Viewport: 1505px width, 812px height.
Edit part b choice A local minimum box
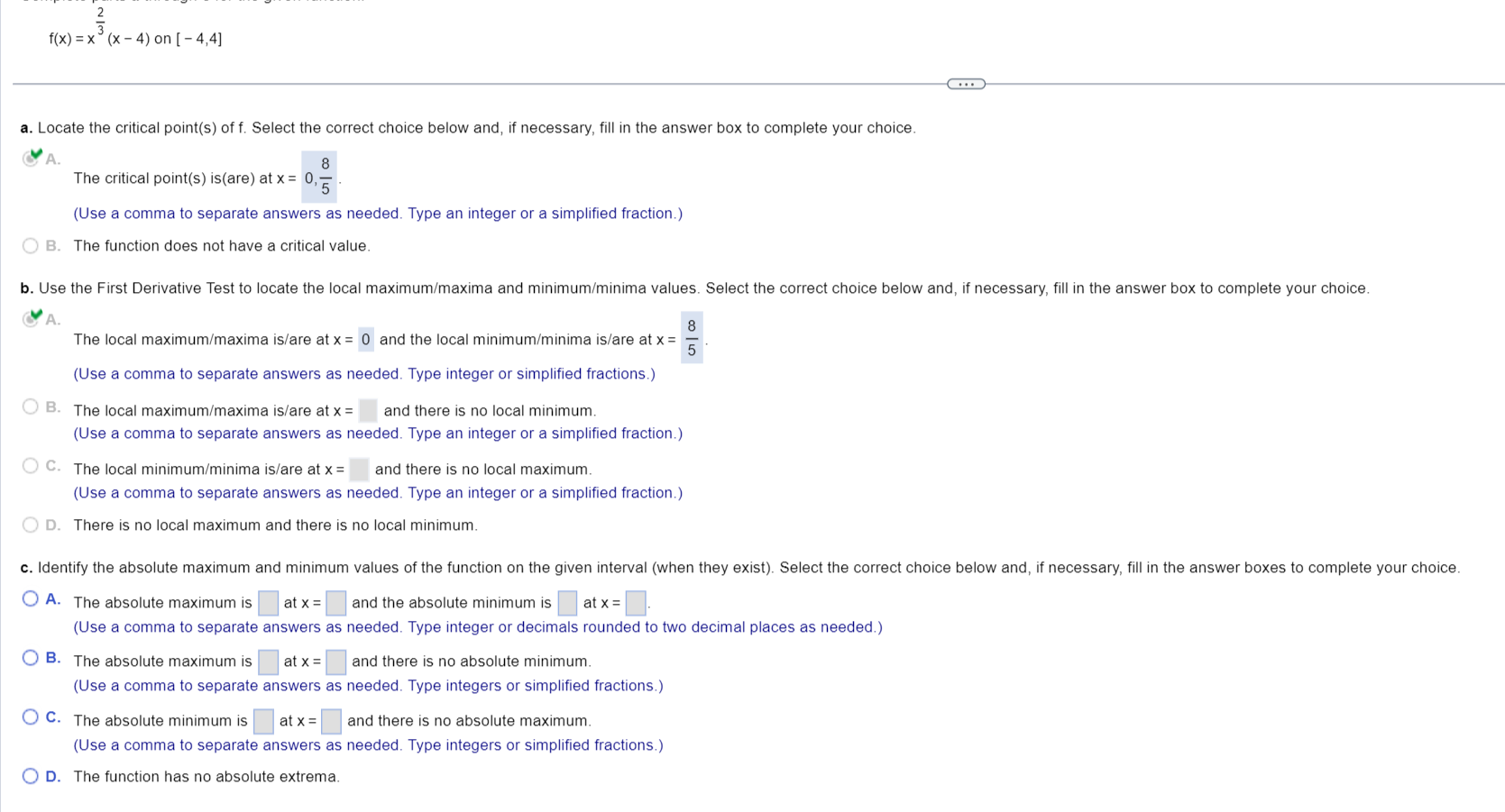click(692, 338)
